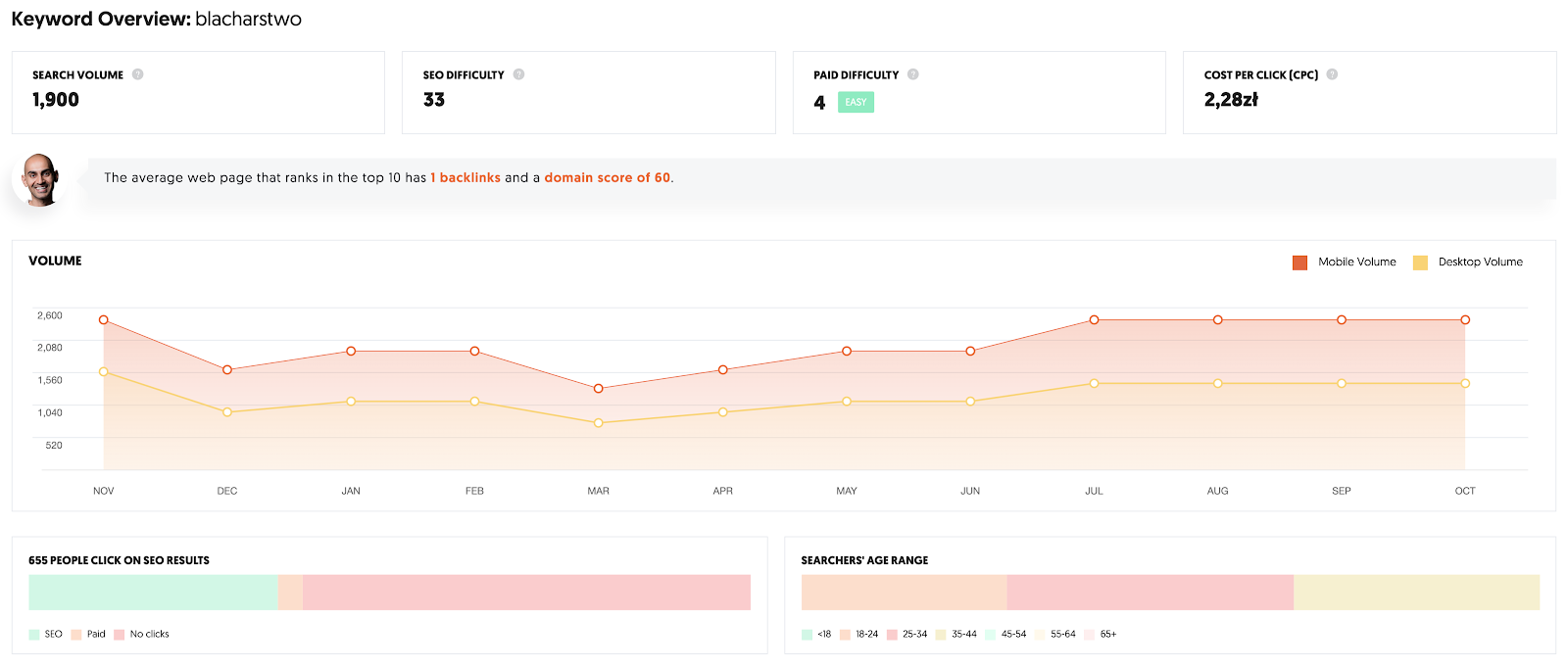
Task: Click the 18-24 age legend swatch
Action: [x=845, y=635]
